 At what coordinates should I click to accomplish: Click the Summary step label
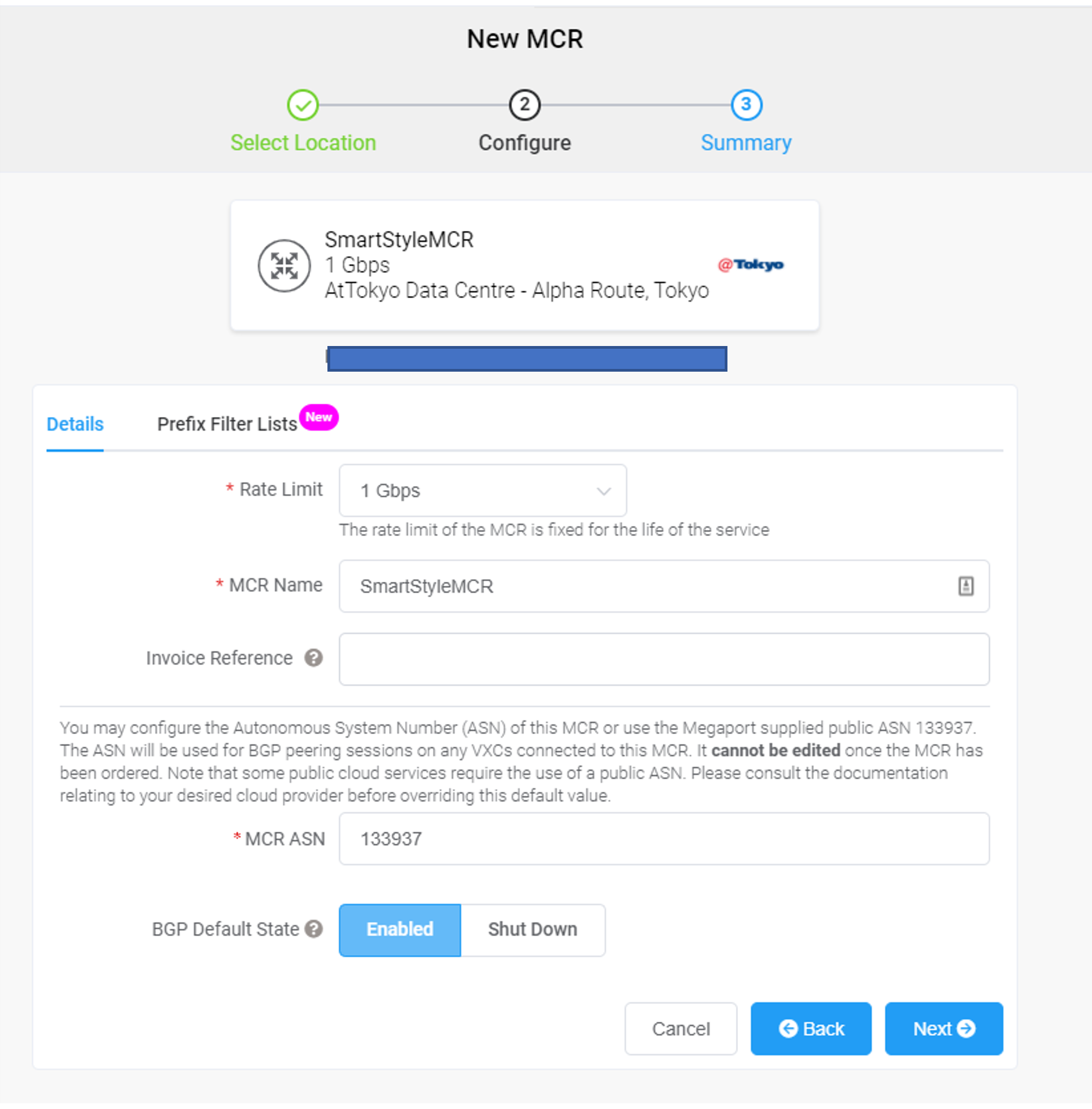[x=746, y=143]
